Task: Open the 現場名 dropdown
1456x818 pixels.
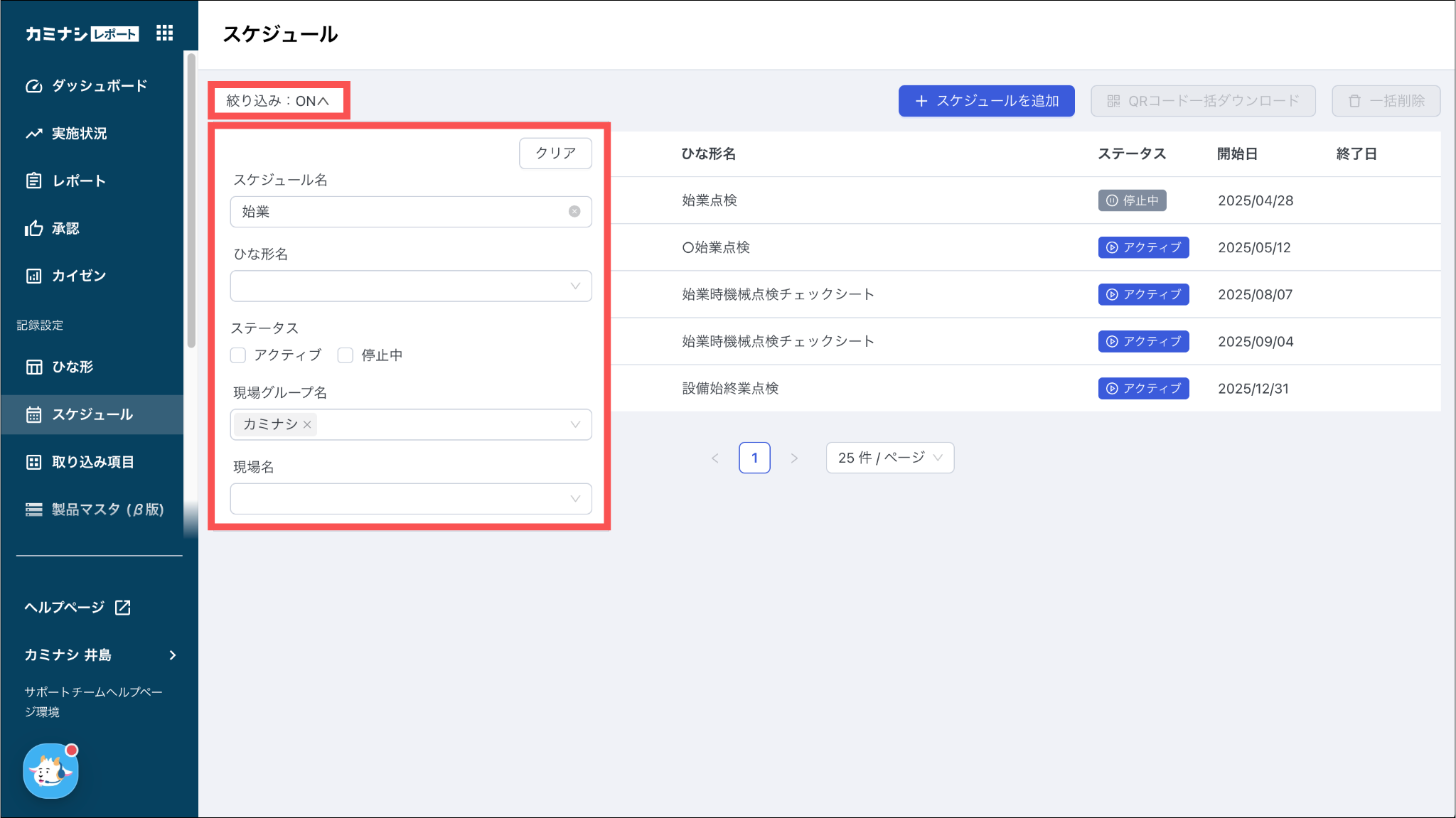Action: 410,499
